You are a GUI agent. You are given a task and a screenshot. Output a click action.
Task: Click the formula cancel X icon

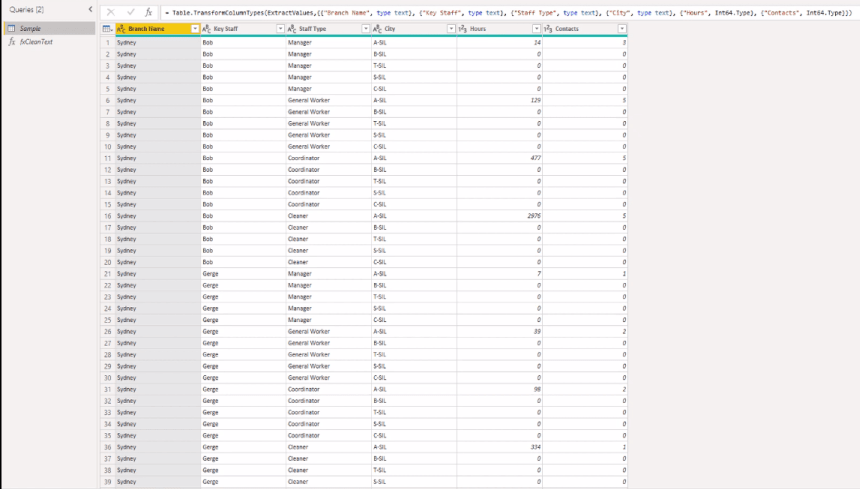111,12
